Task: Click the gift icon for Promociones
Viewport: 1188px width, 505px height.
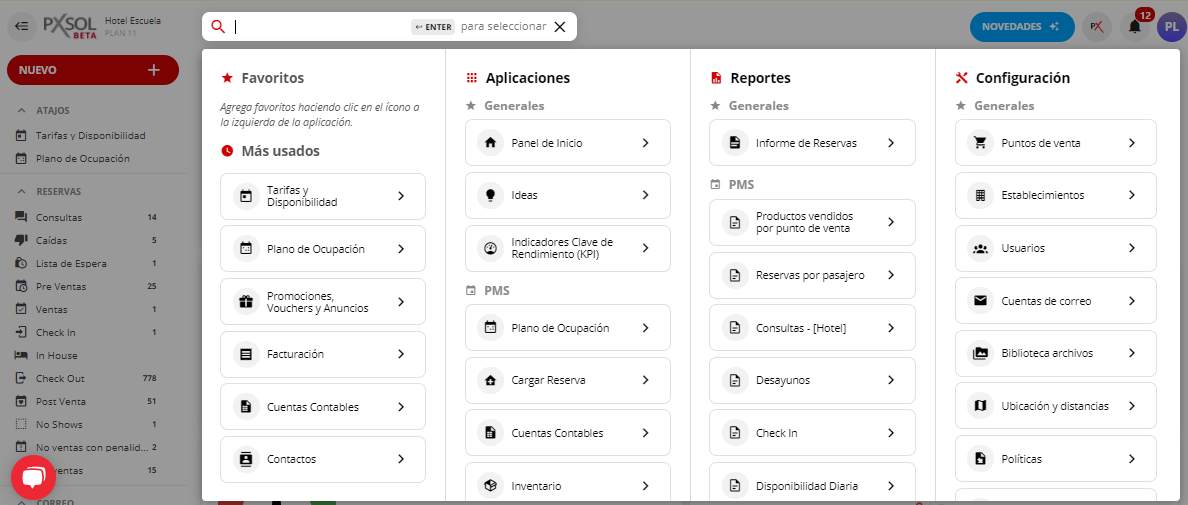Action: point(245,302)
